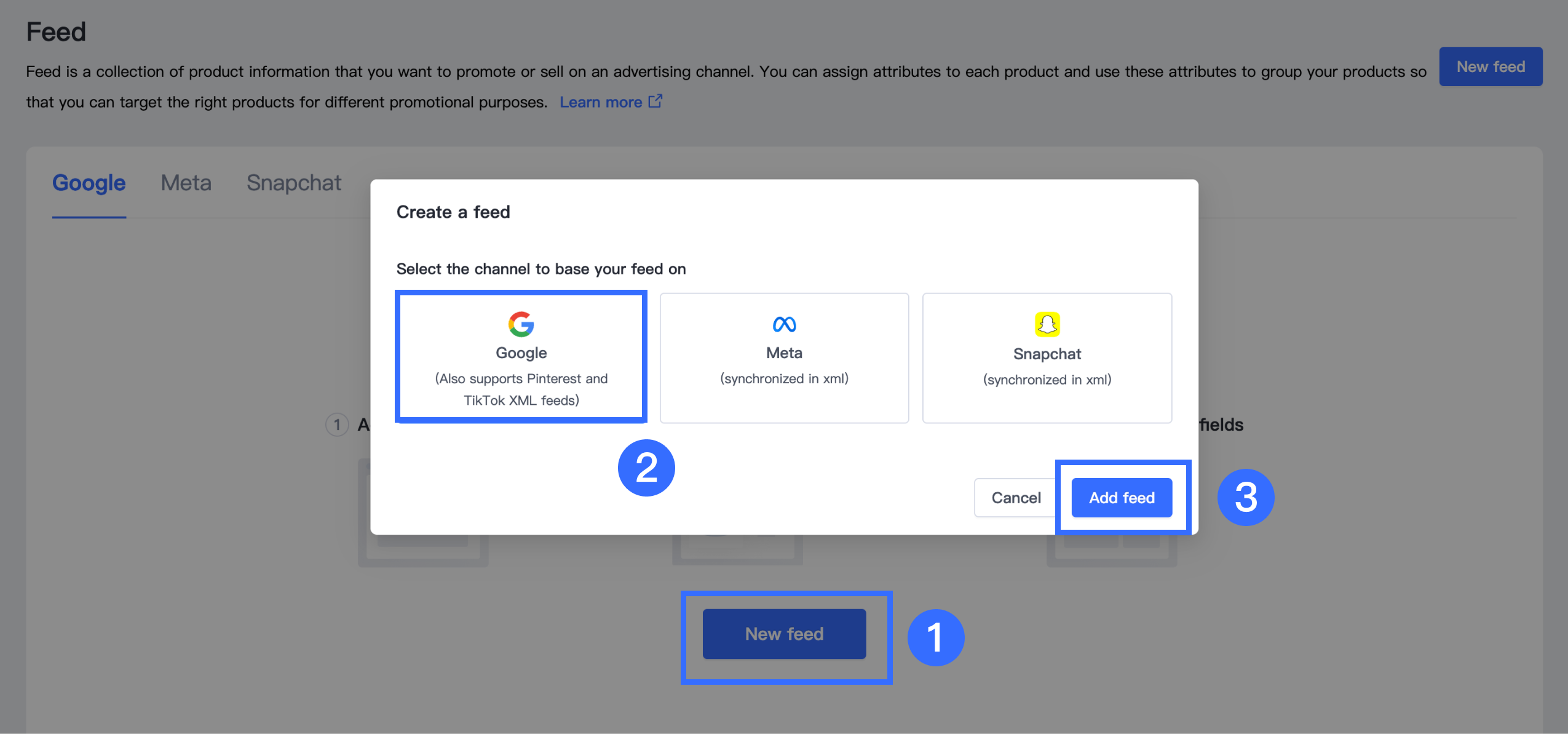Image resolution: width=1568 pixels, height=734 pixels.
Task: Click the blue circle numbered 2
Action: coord(646,468)
